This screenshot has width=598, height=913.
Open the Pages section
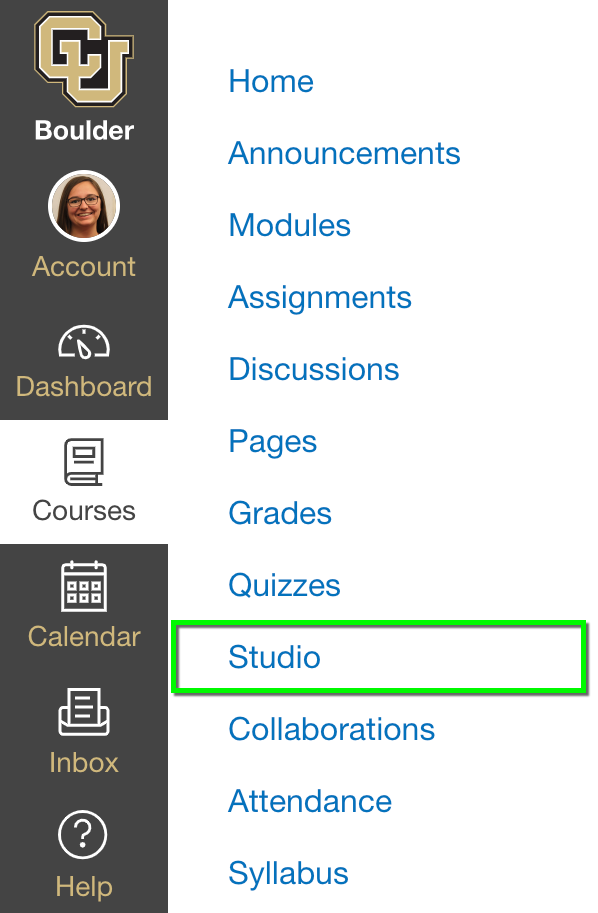pos(272,441)
